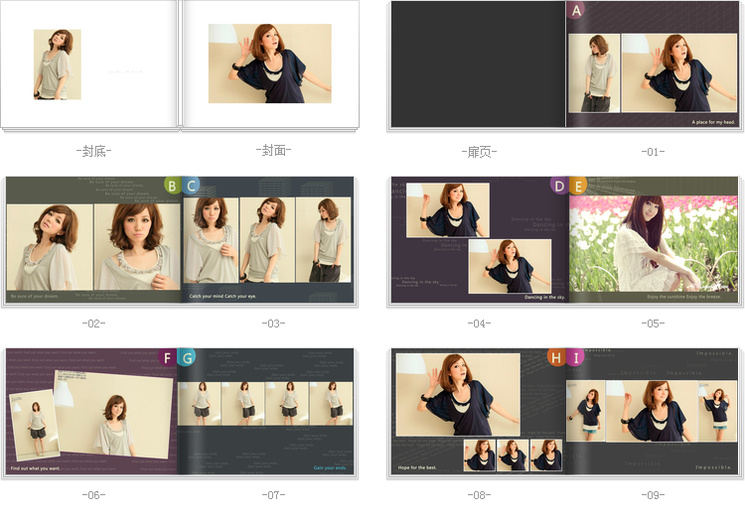The height and width of the screenshot is (519, 745).
Task: Click the pink letter A badge
Action: click(576, 12)
